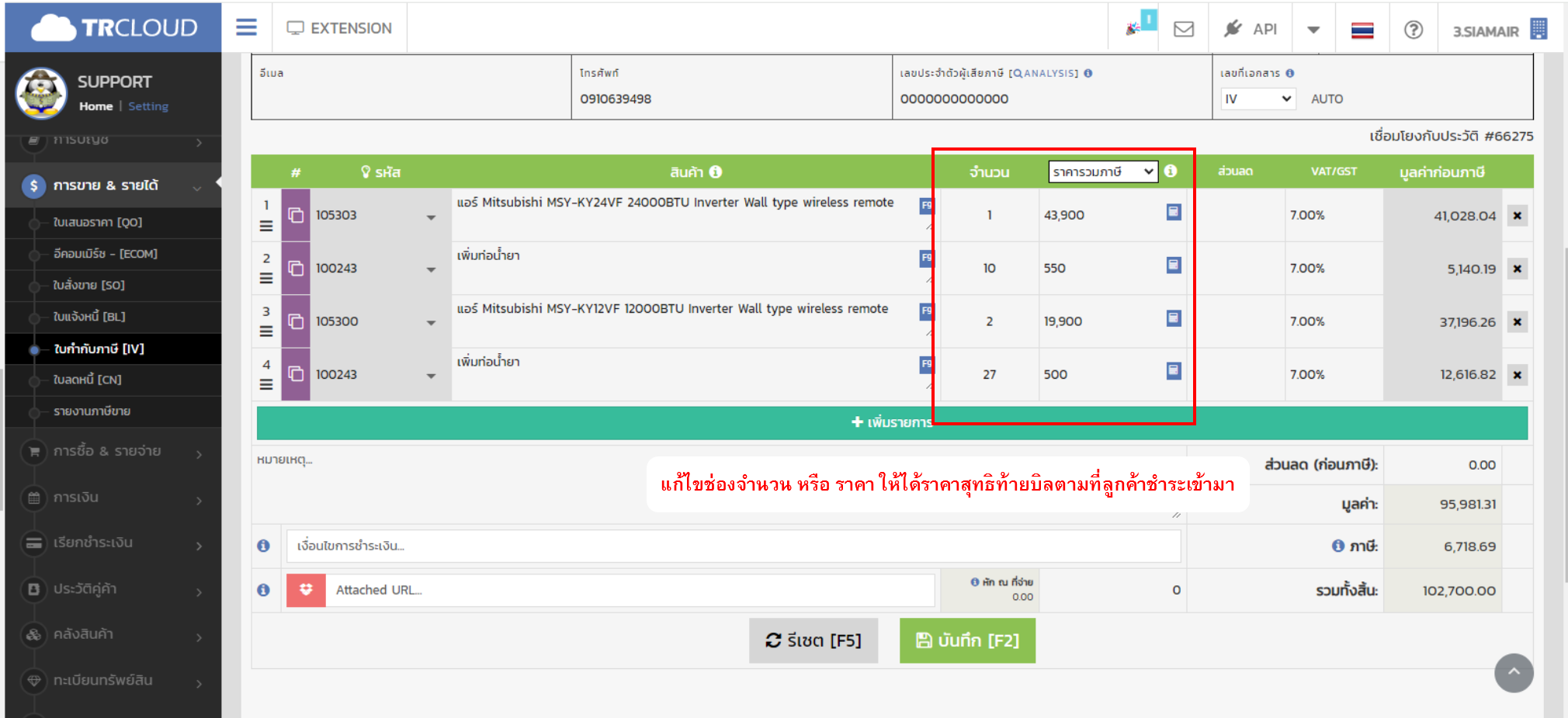Image resolution: width=1568 pixels, height=718 pixels.
Task: Click the TRCLOUD logo
Action: 114,28
